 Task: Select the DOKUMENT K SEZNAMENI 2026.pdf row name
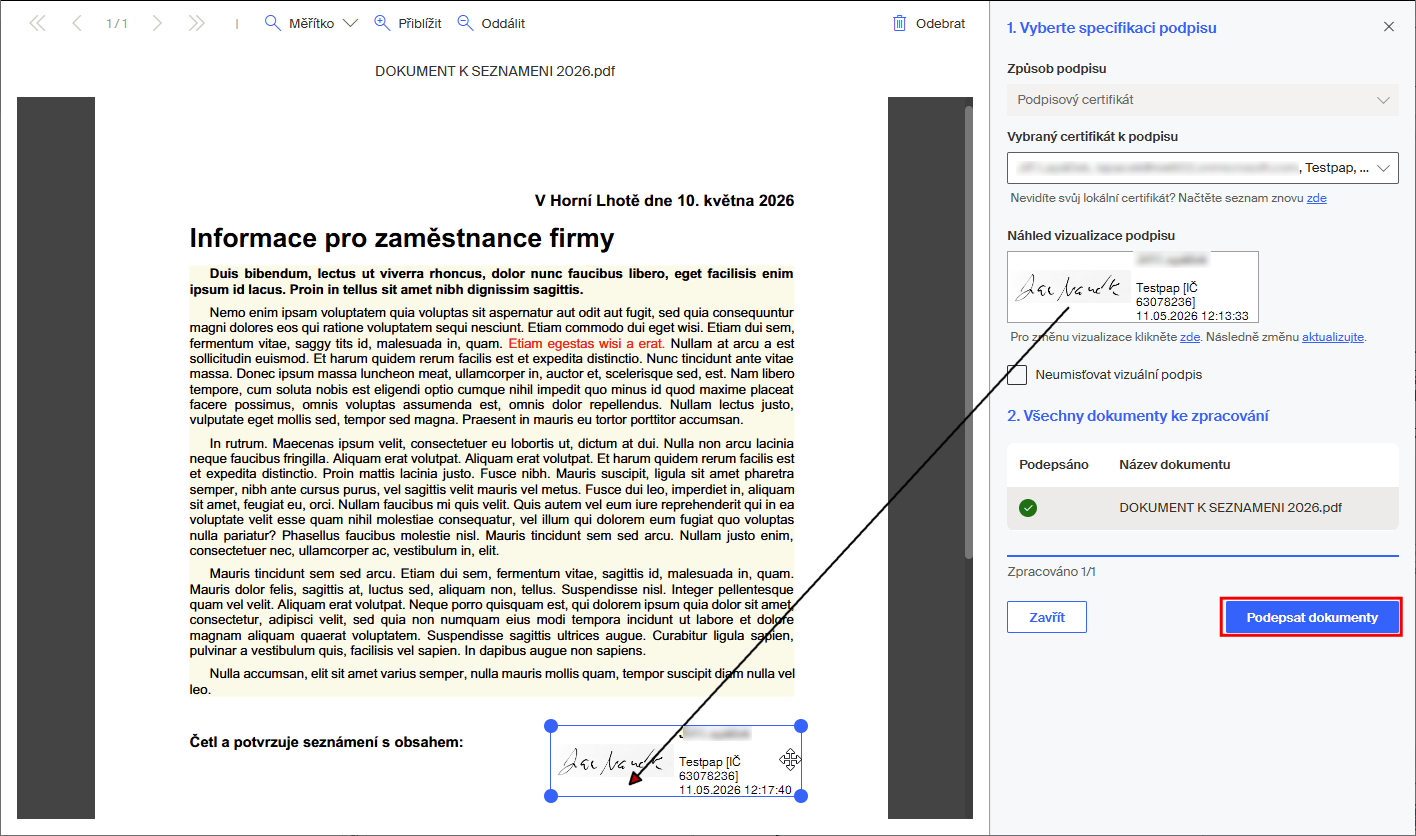coord(1230,508)
